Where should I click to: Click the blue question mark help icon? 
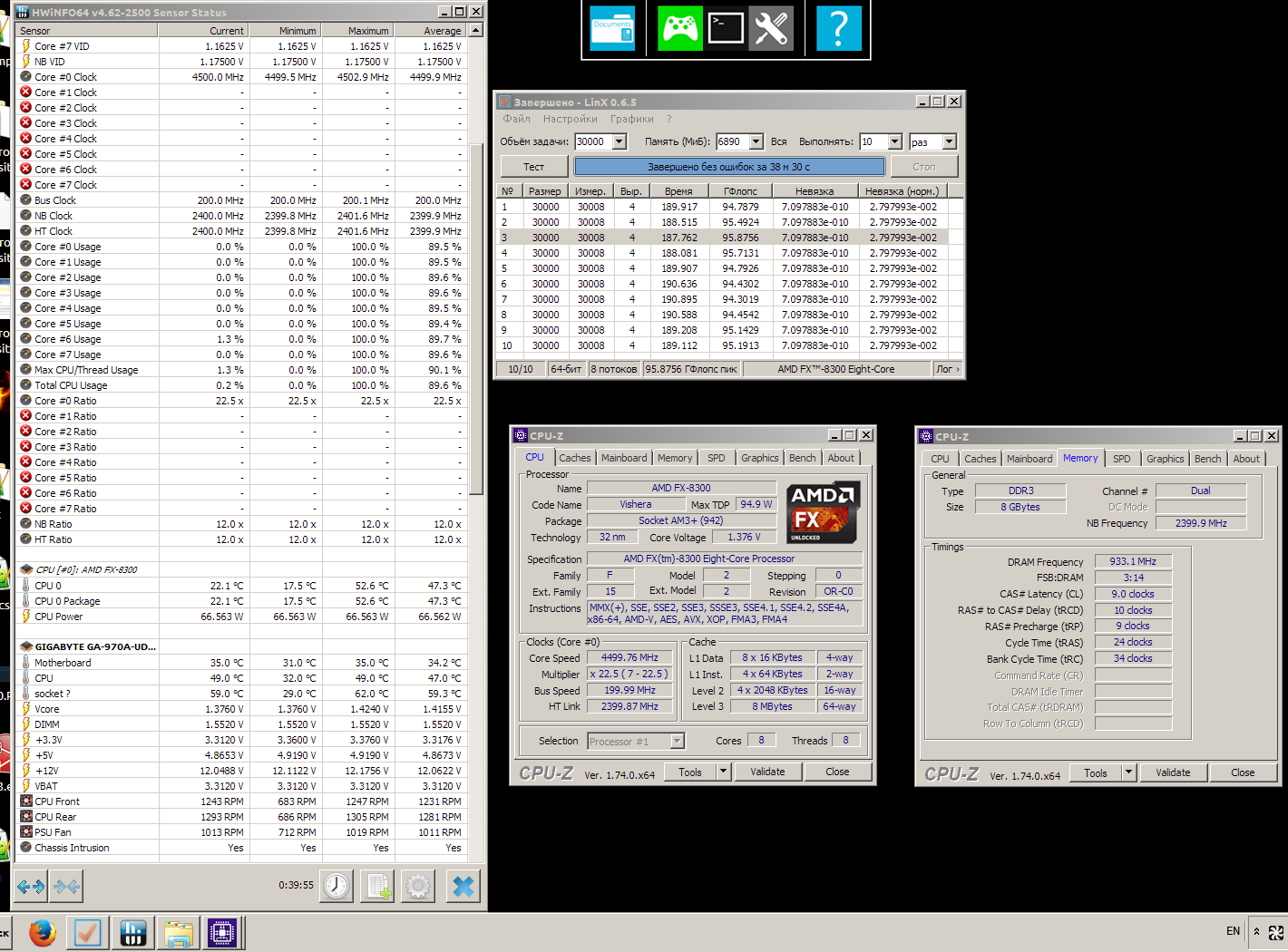point(839,28)
